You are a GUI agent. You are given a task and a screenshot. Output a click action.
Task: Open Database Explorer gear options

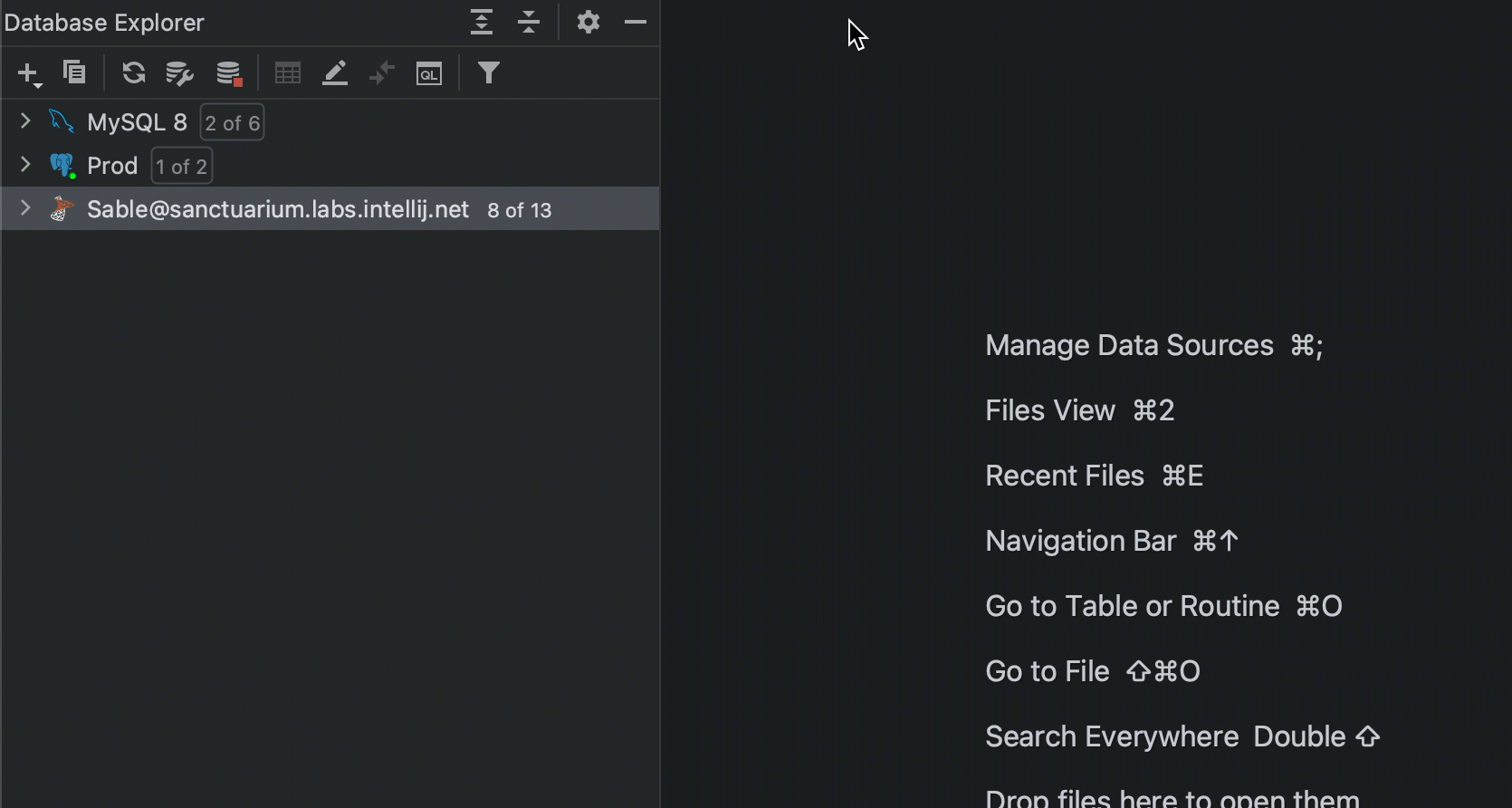tap(589, 22)
